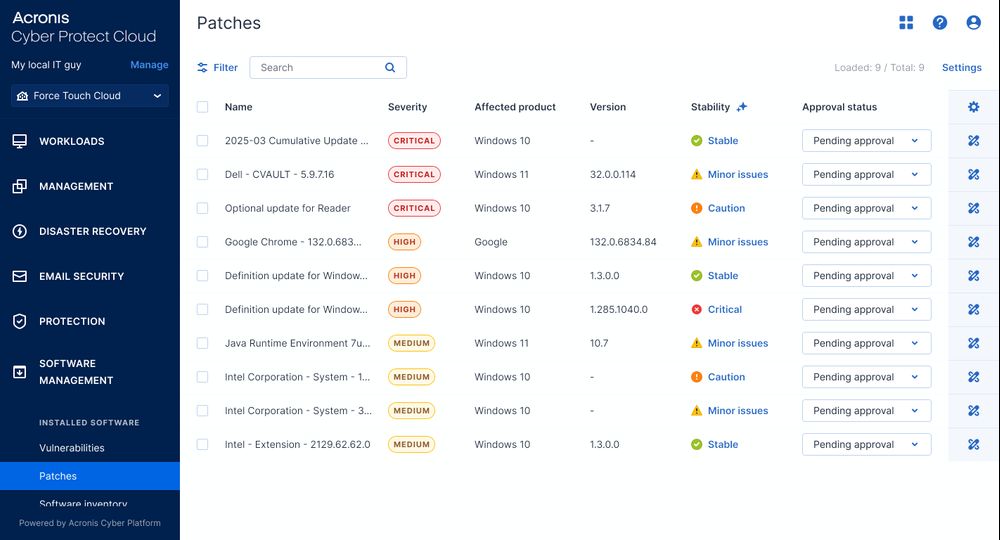The width and height of the screenshot is (1000, 540).
Task: Click the table column settings gear icon
Action: click(x=974, y=107)
